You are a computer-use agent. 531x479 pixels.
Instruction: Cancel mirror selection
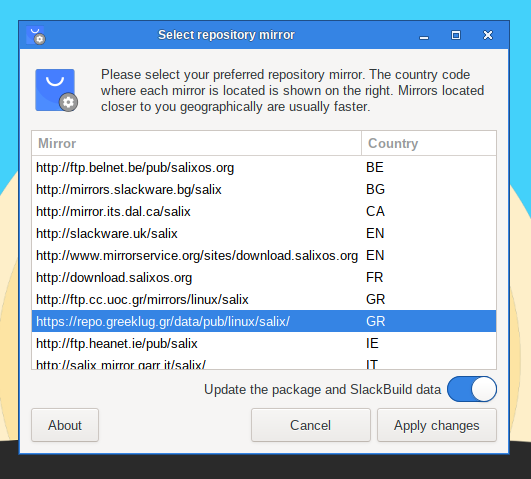(x=311, y=425)
